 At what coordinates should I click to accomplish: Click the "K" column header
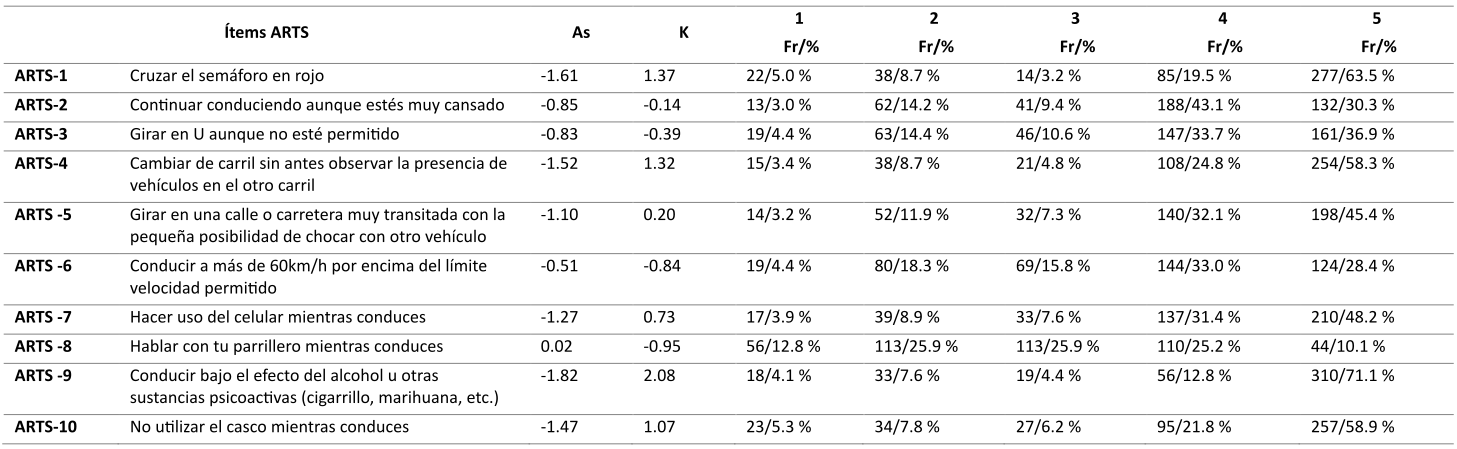pos(685,33)
